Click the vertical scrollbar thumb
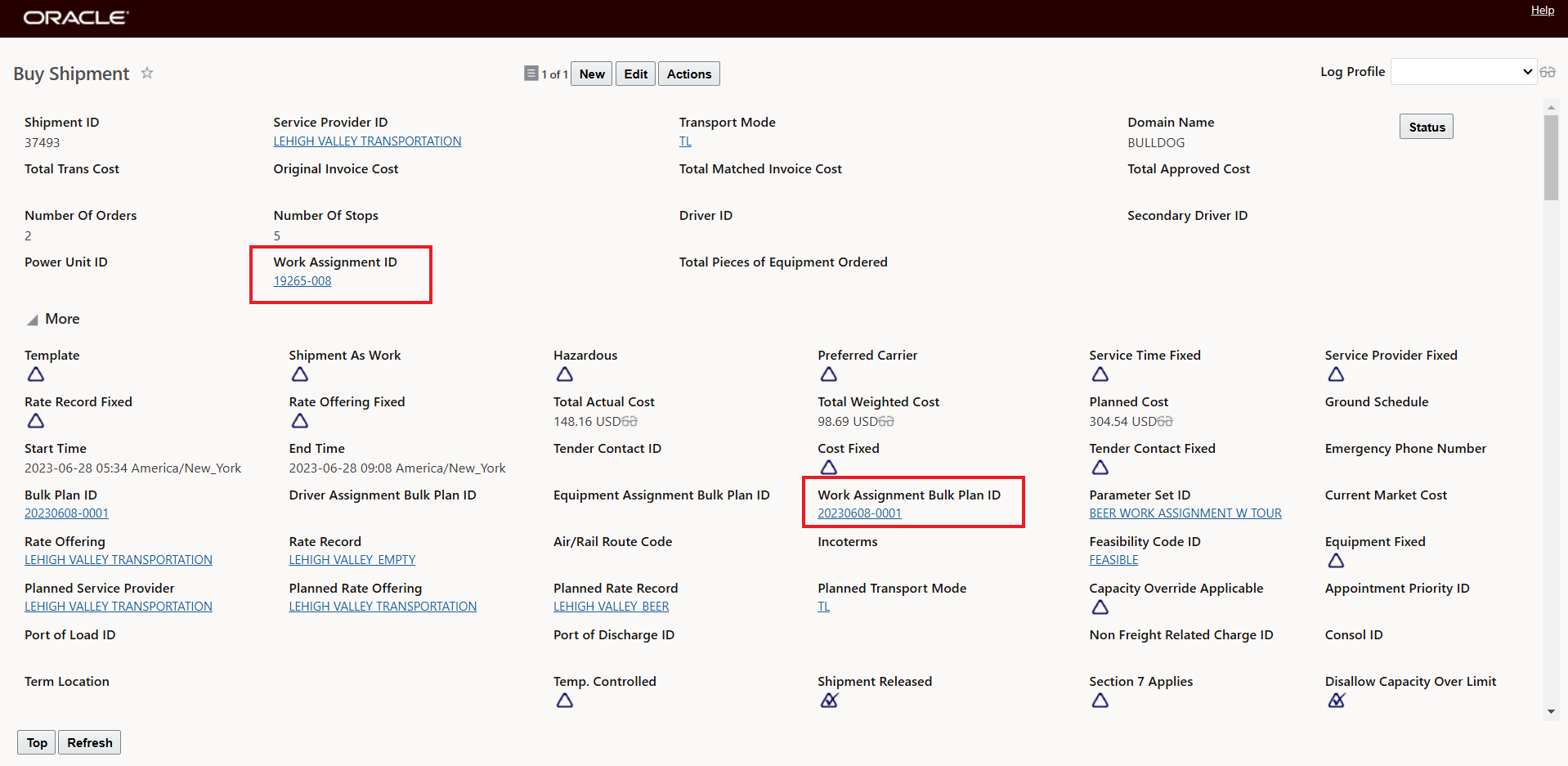This screenshot has width=1568, height=766. pyautogui.click(x=1551, y=157)
